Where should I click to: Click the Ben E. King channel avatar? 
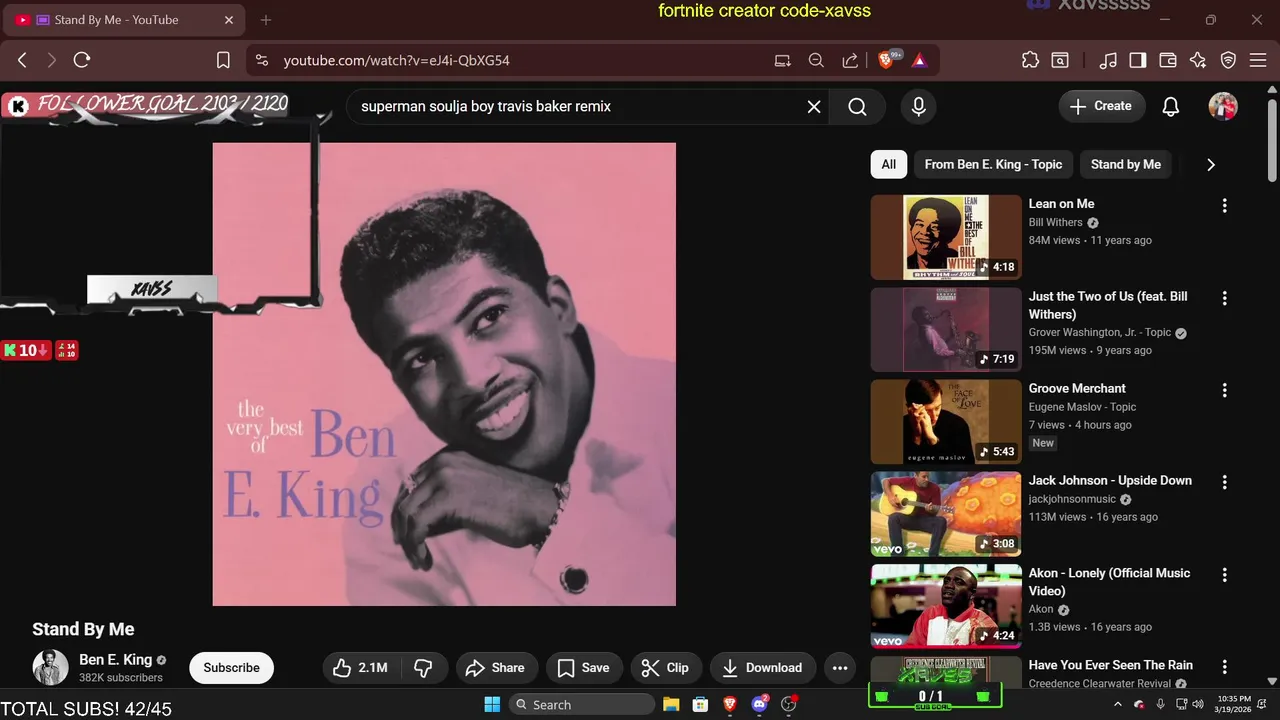(x=50, y=668)
